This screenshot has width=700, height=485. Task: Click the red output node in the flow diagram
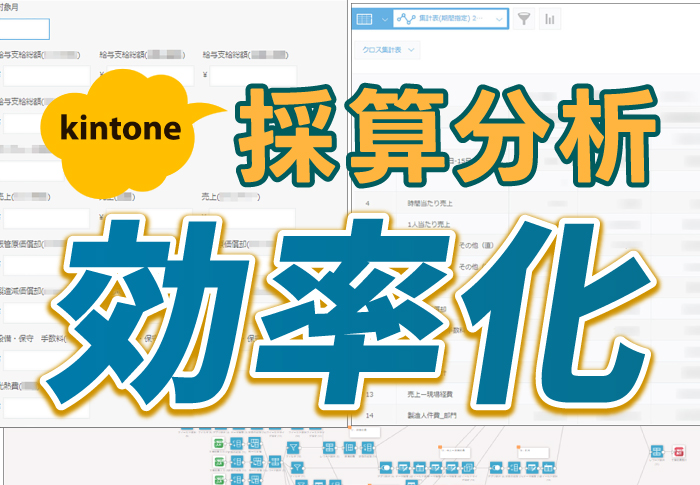679,450
